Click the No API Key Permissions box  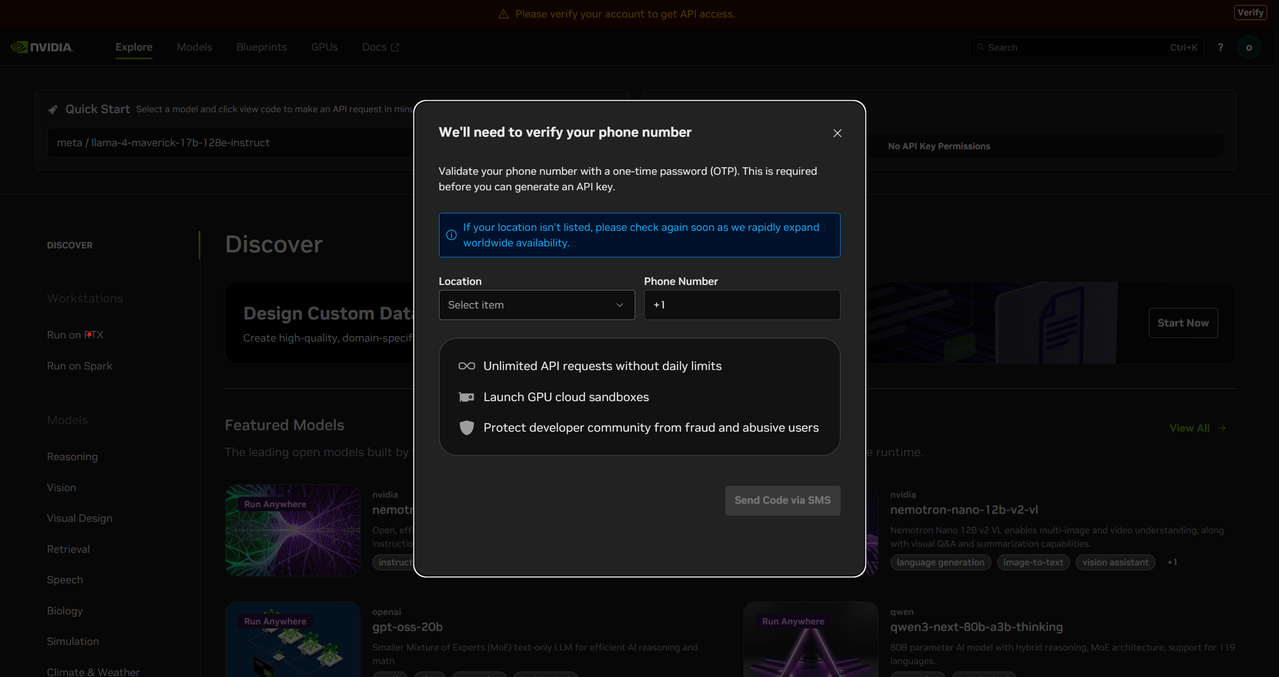tap(939, 146)
